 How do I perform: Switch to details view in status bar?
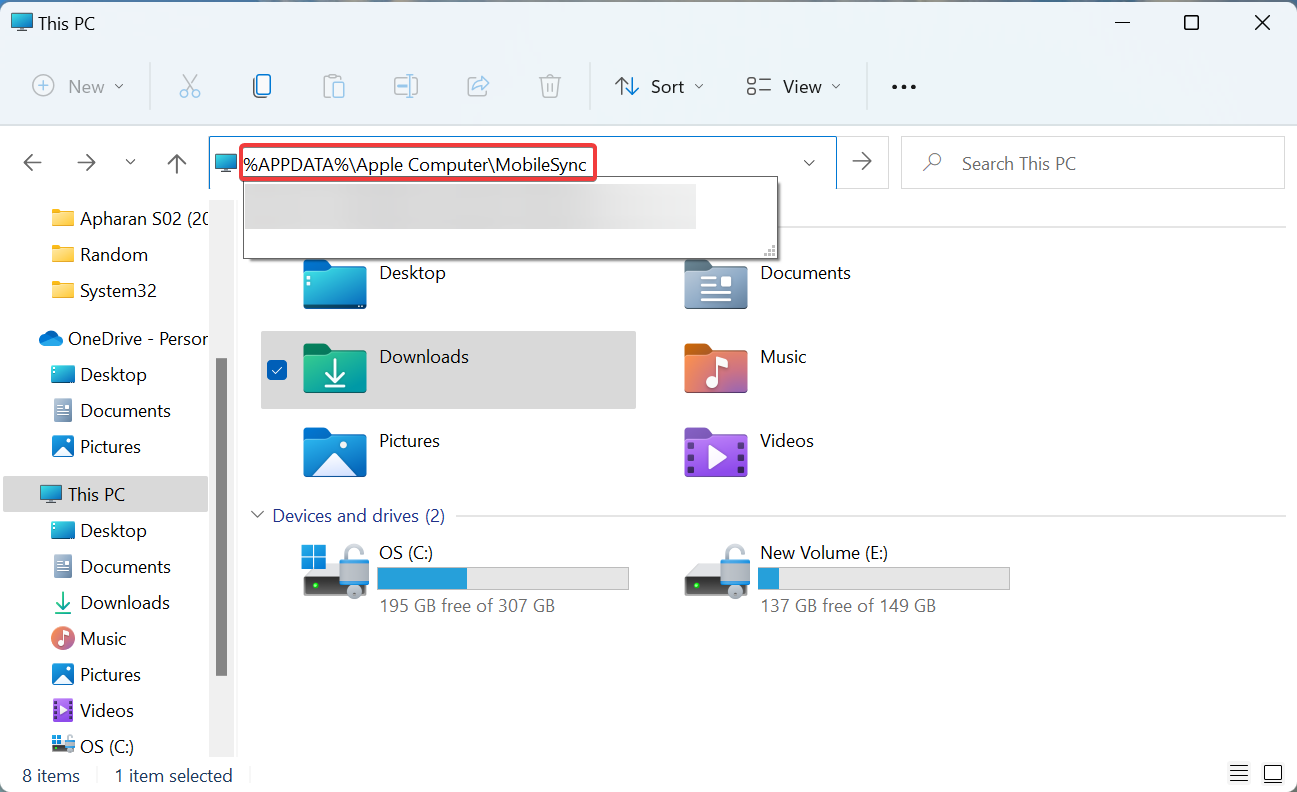(1239, 774)
